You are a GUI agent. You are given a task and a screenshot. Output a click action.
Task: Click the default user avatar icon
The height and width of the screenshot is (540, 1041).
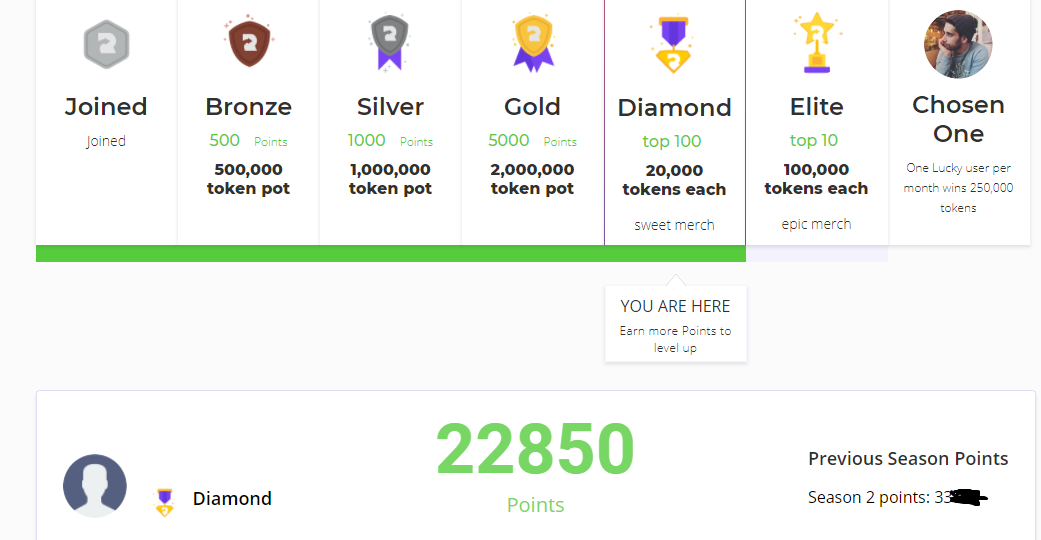[95, 486]
